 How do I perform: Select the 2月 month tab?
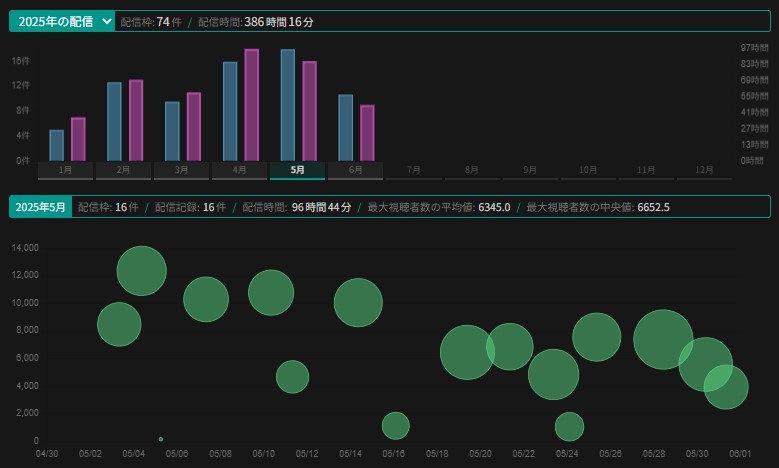[123, 170]
